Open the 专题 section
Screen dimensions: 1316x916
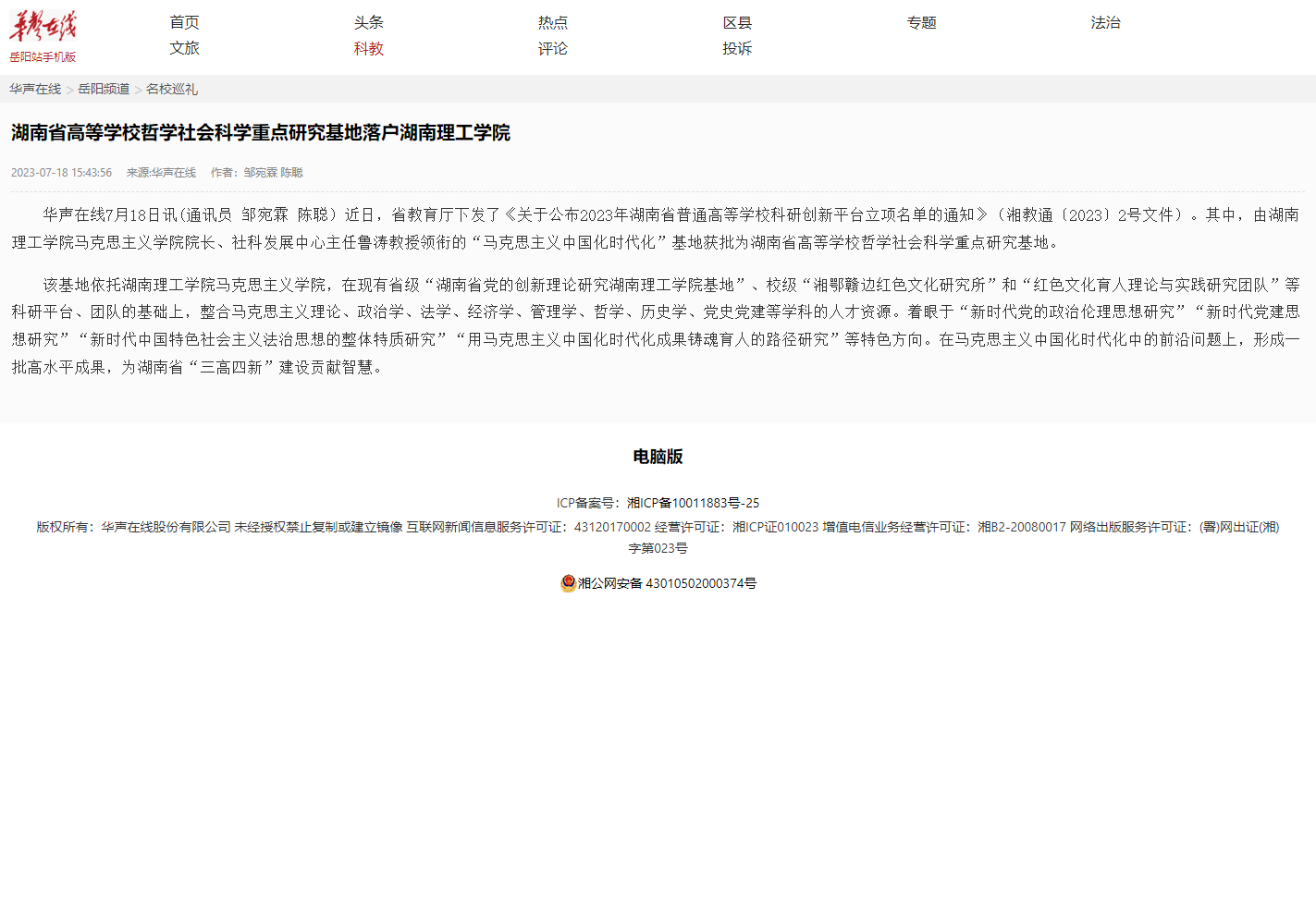tap(921, 22)
